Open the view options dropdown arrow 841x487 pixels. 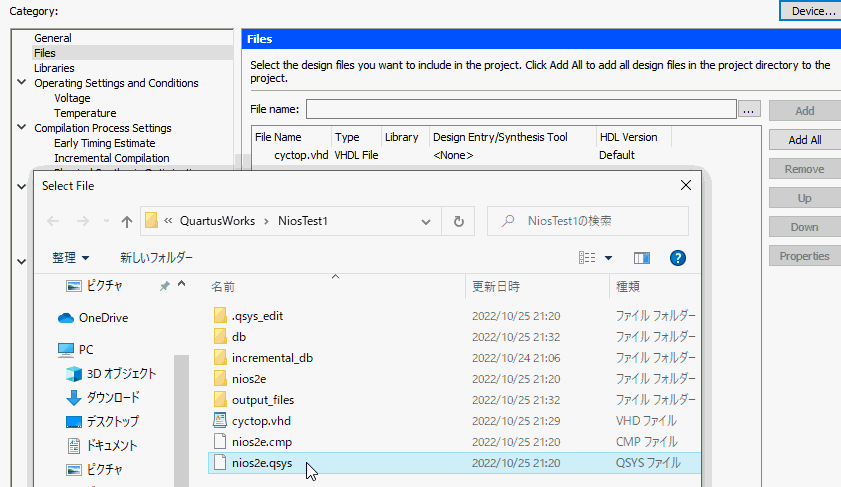tap(608, 258)
